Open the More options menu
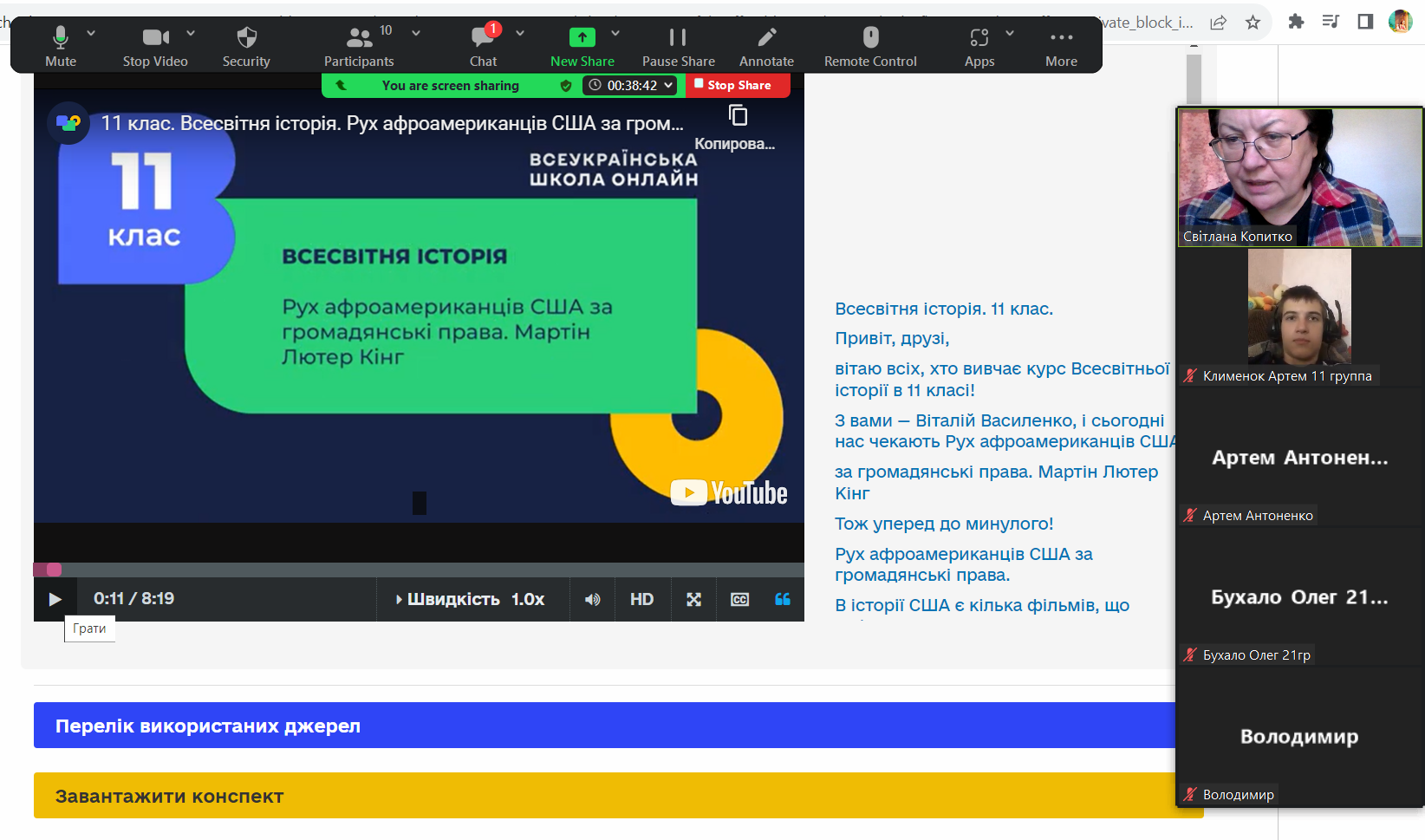1425x840 pixels. point(1061,45)
